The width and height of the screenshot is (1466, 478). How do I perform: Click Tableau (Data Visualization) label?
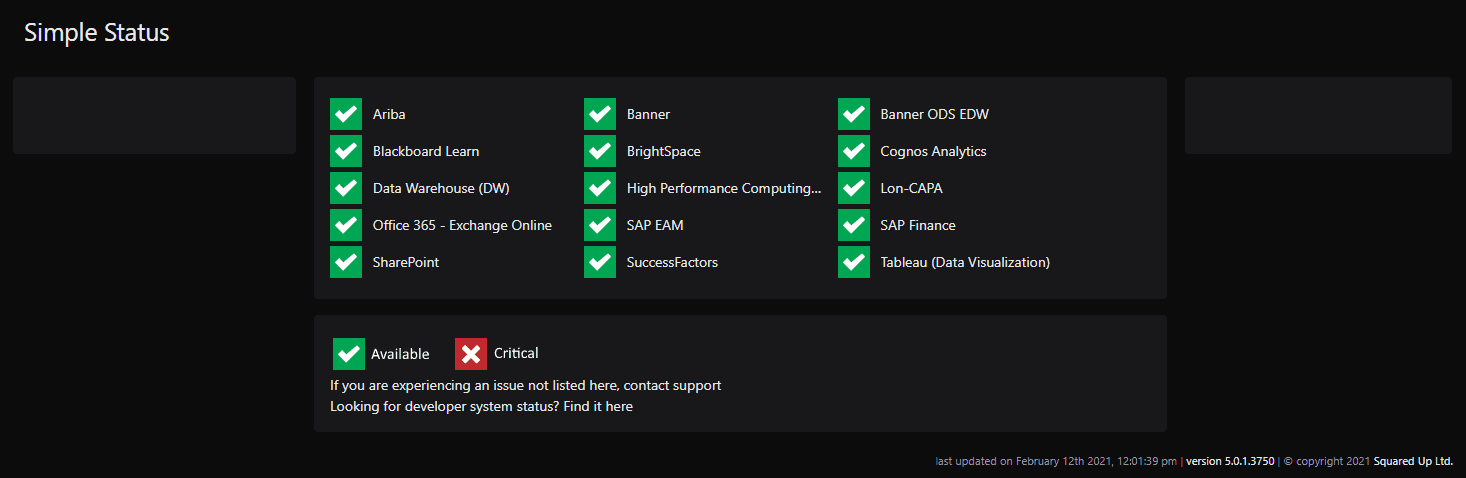tap(965, 262)
